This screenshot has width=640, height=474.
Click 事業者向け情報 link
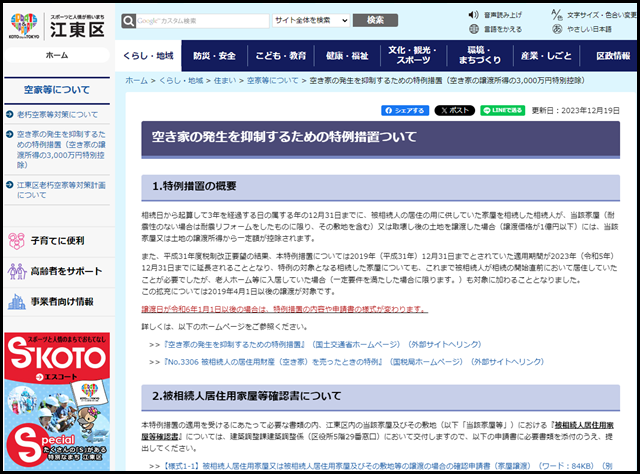click(62, 302)
